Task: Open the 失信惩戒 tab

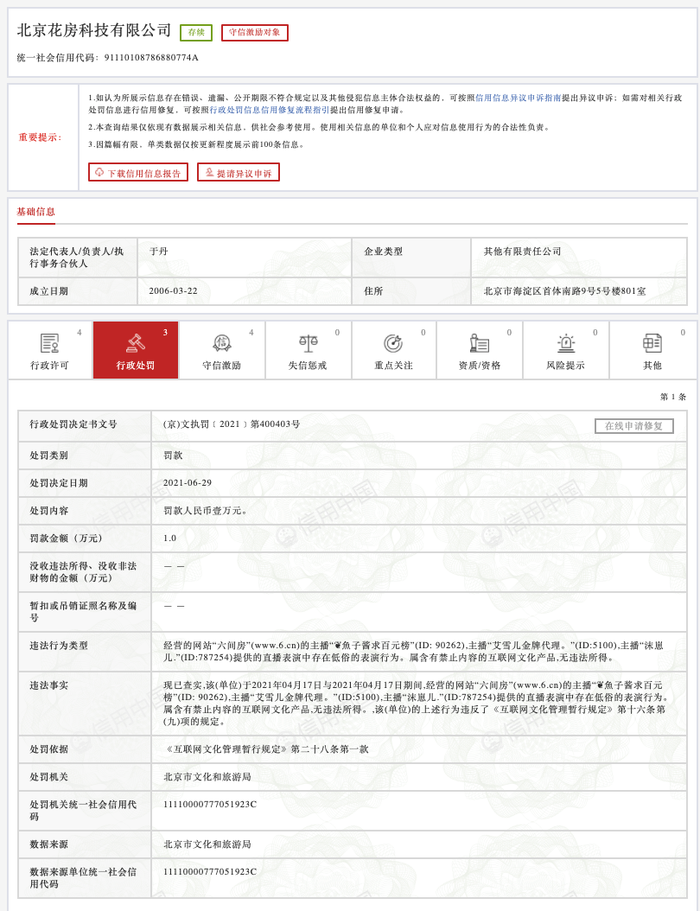Action: point(308,350)
